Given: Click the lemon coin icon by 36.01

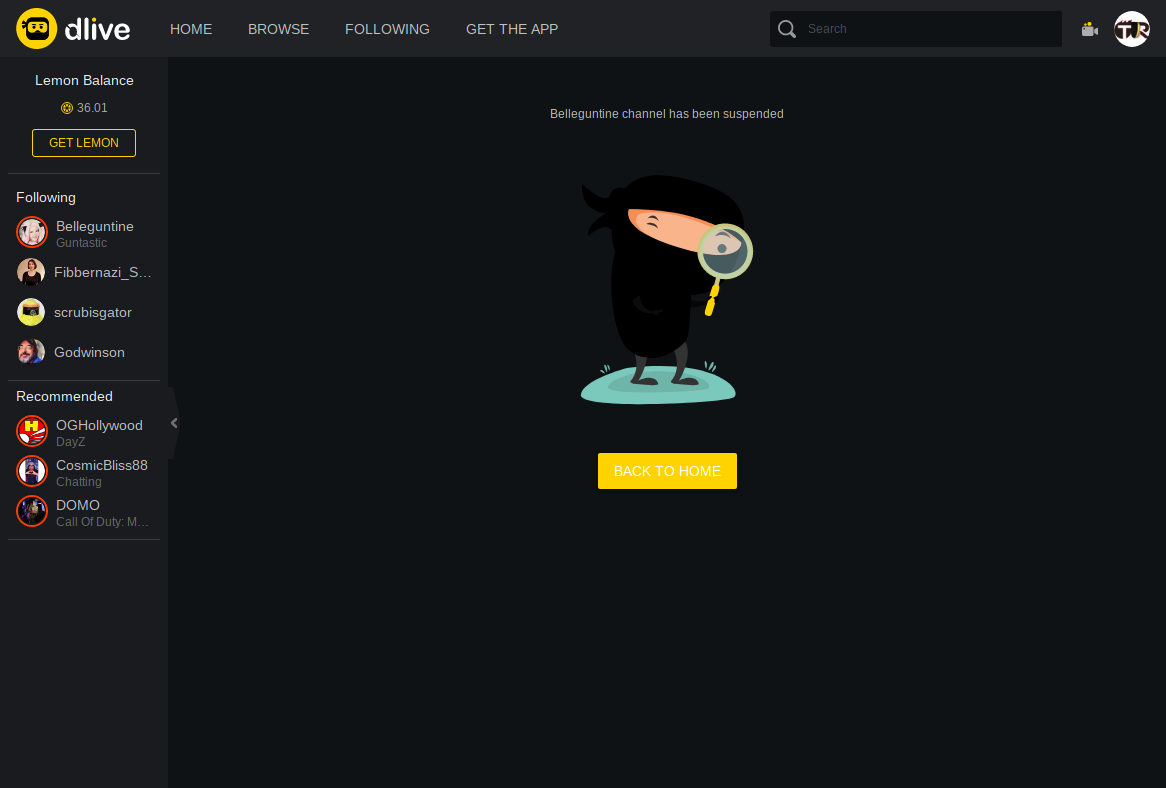Looking at the screenshot, I should coord(67,108).
